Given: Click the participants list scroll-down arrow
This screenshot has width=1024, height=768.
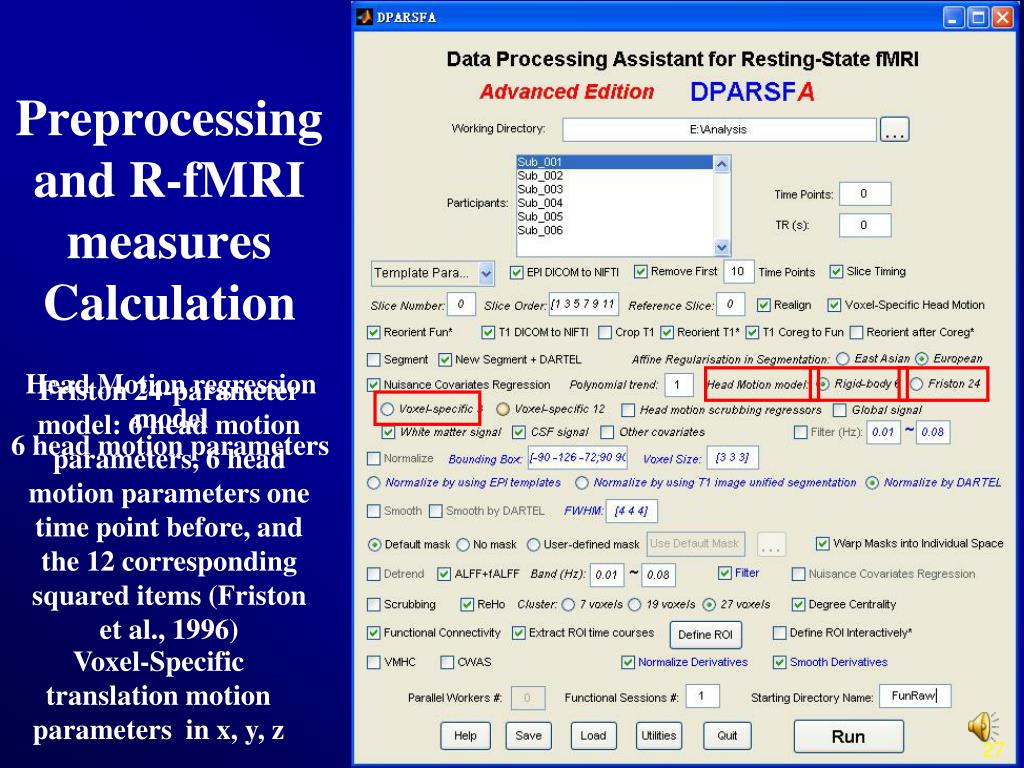Looking at the screenshot, I should tap(722, 247).
